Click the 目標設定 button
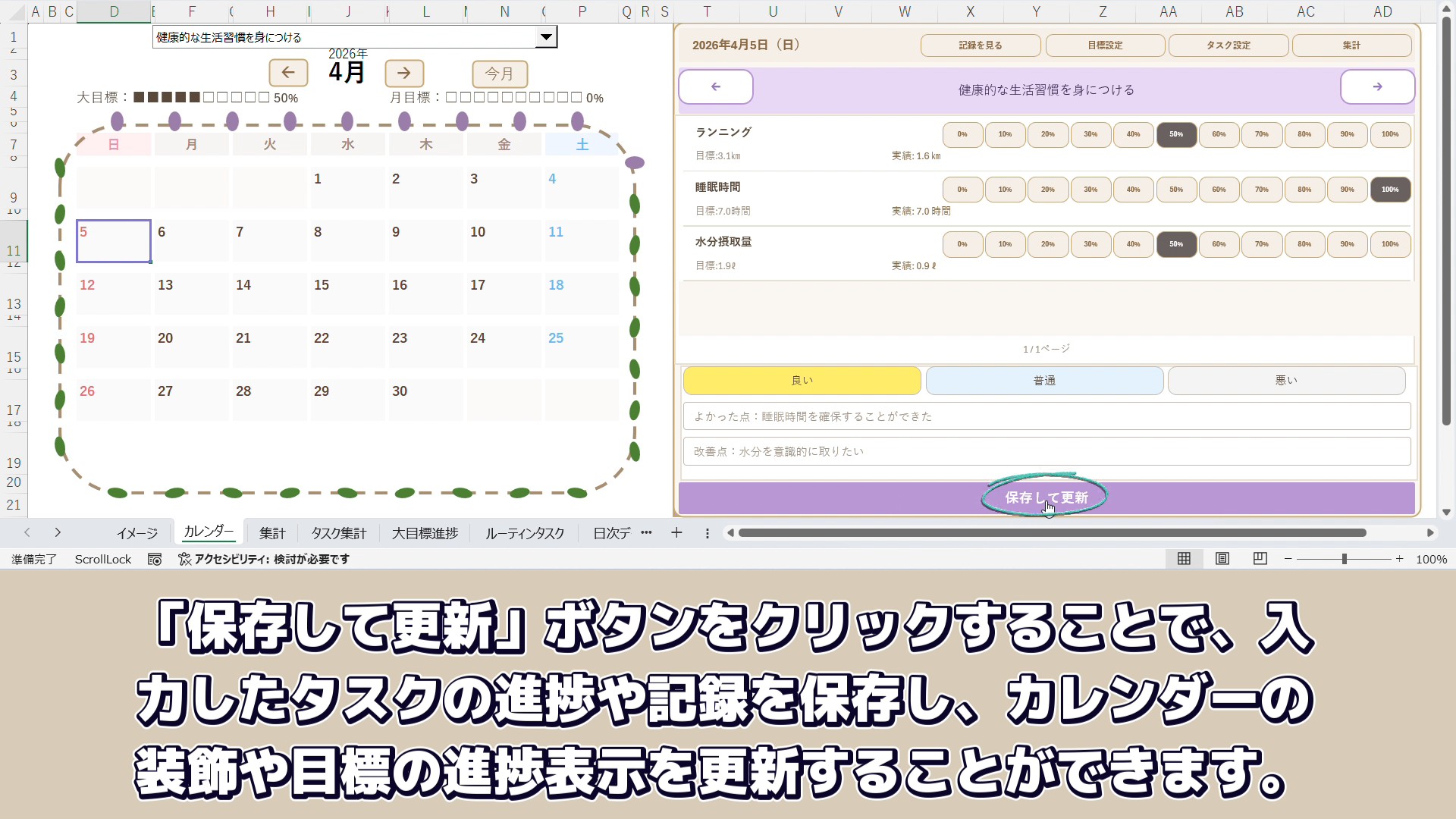 tap(1105, 45)
